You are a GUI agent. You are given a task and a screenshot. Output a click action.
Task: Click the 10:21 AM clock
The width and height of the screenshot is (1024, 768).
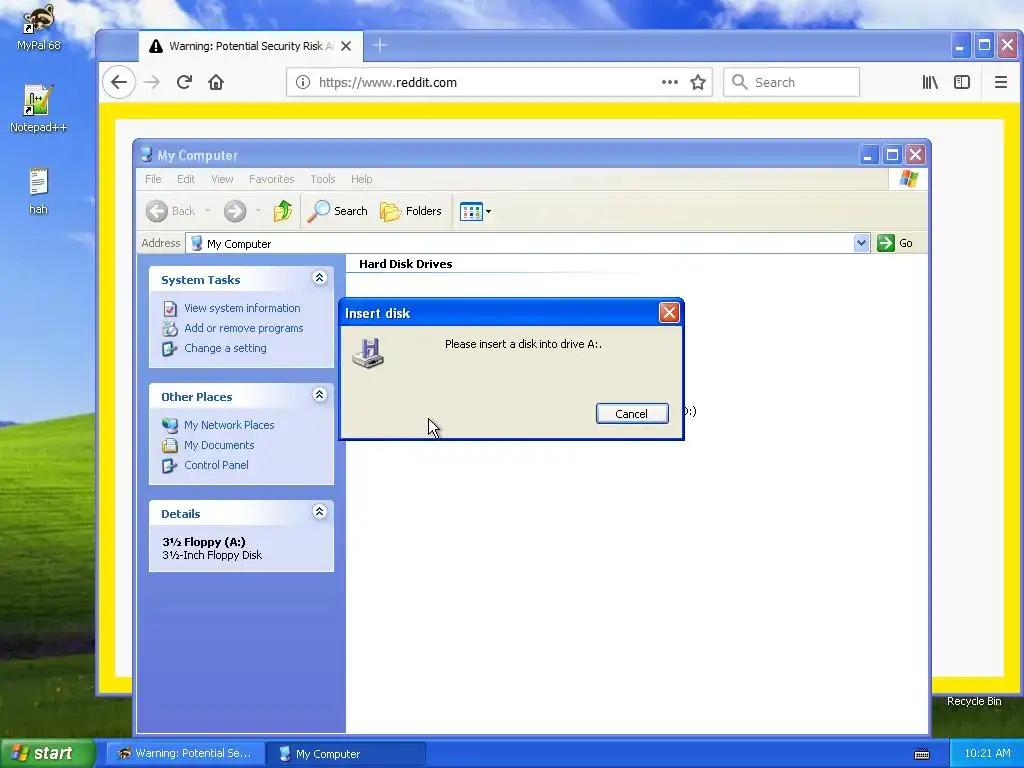(x=987, y=753)
